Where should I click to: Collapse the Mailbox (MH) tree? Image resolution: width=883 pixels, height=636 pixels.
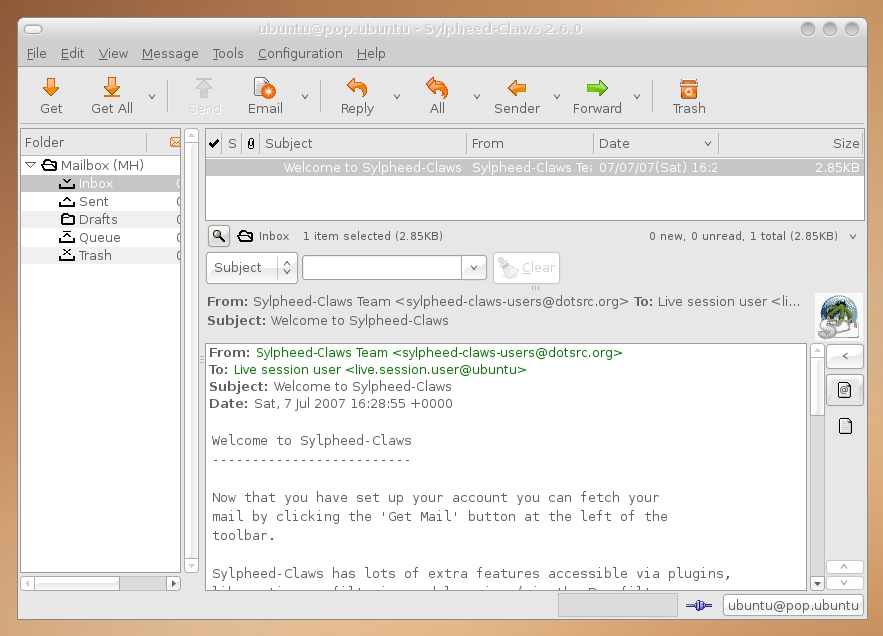pyautogui.click(x=31, y=165)
